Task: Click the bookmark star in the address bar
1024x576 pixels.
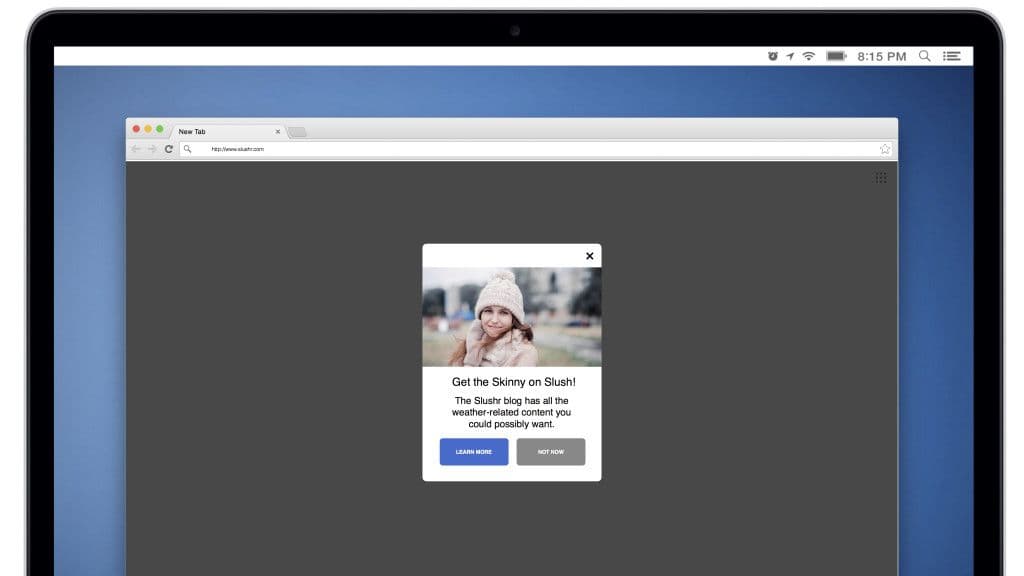Action: [x=884, y=148]
